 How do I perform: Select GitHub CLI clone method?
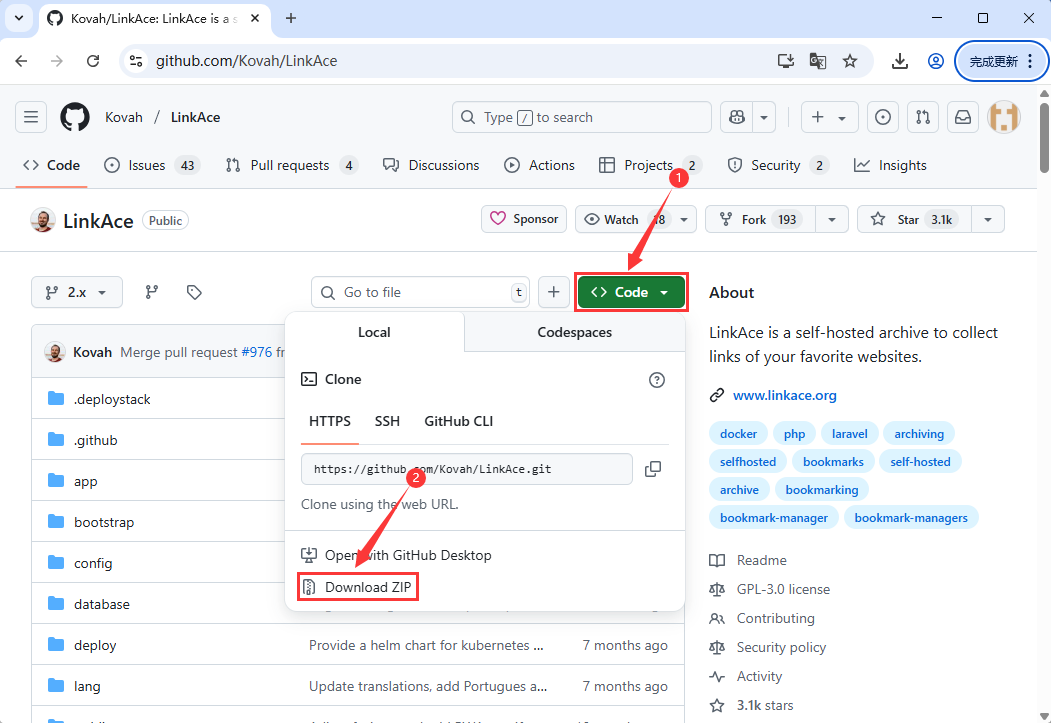click(458, 421)
